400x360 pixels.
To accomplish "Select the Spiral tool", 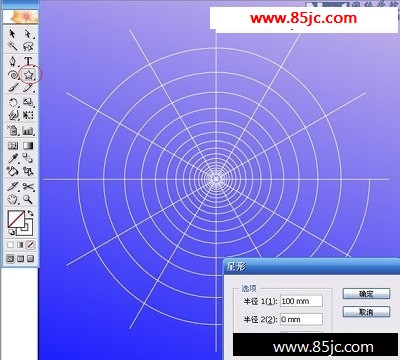I will coord(13,75).
